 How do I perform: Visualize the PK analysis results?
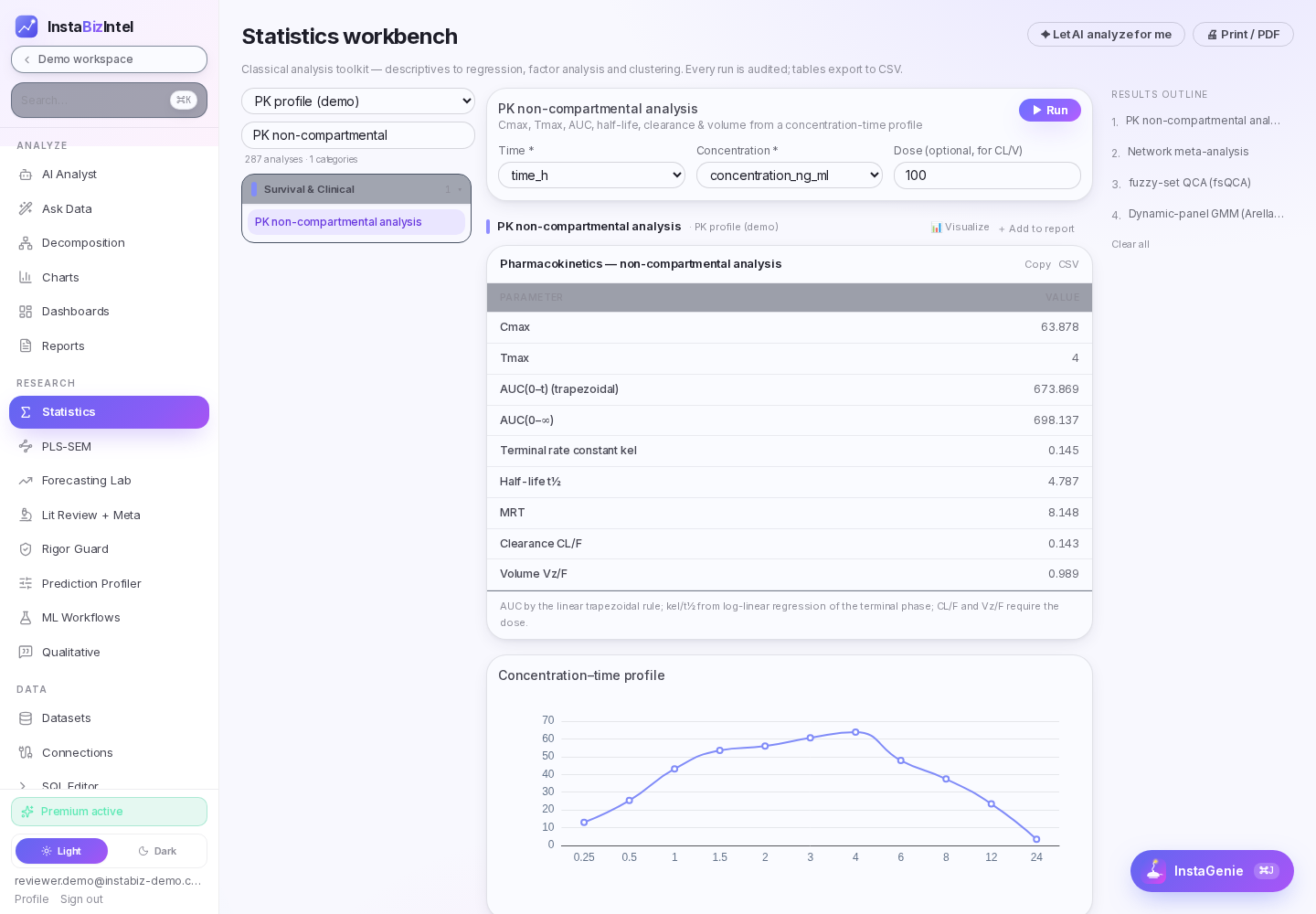pos(960,227)
